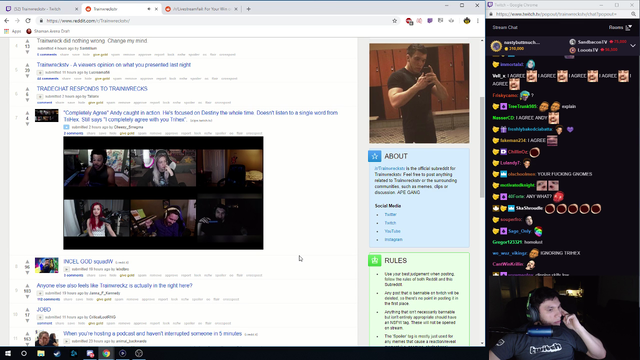Open the Chrome profile avatar icon
This screenshot has width=640, height=360.
[x=467, y=21]
